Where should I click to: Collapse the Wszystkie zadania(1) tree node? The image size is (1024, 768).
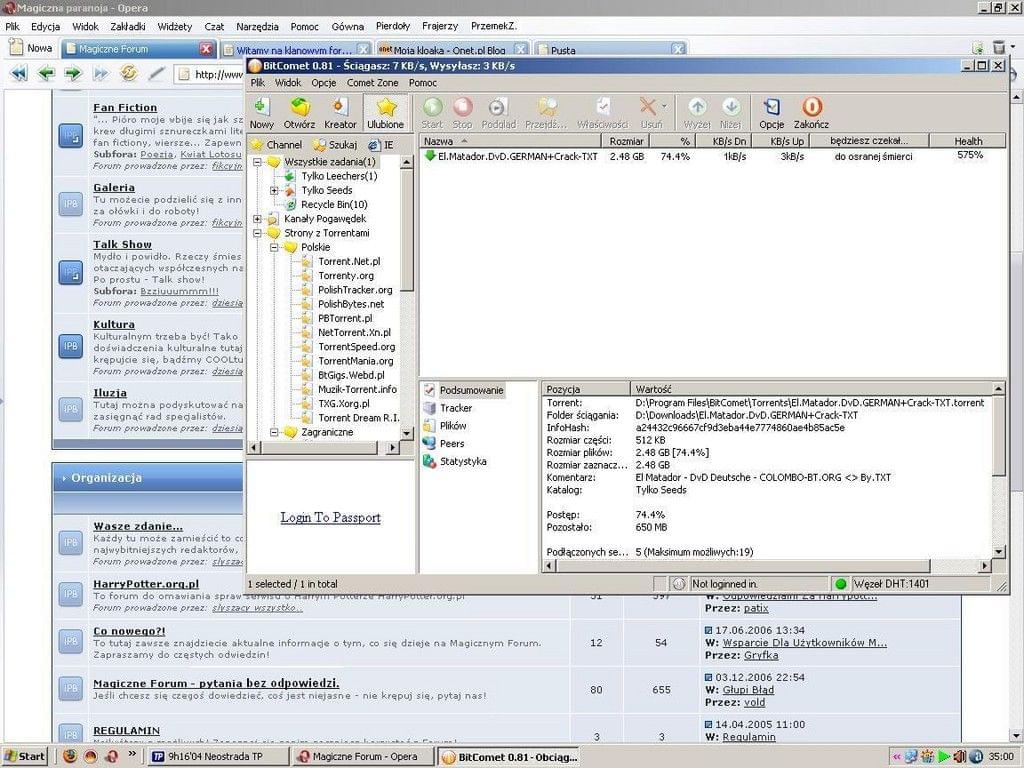(x=257, y=162)
